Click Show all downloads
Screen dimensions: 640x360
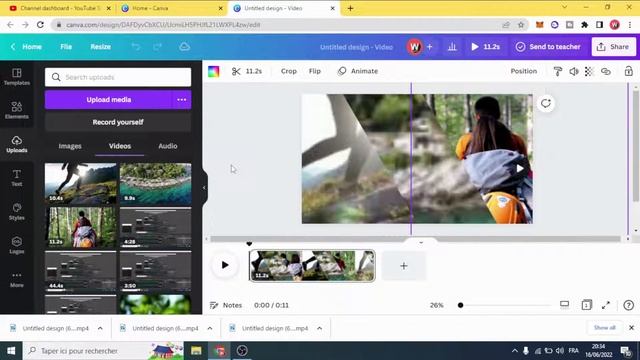[x=604, y=328]
